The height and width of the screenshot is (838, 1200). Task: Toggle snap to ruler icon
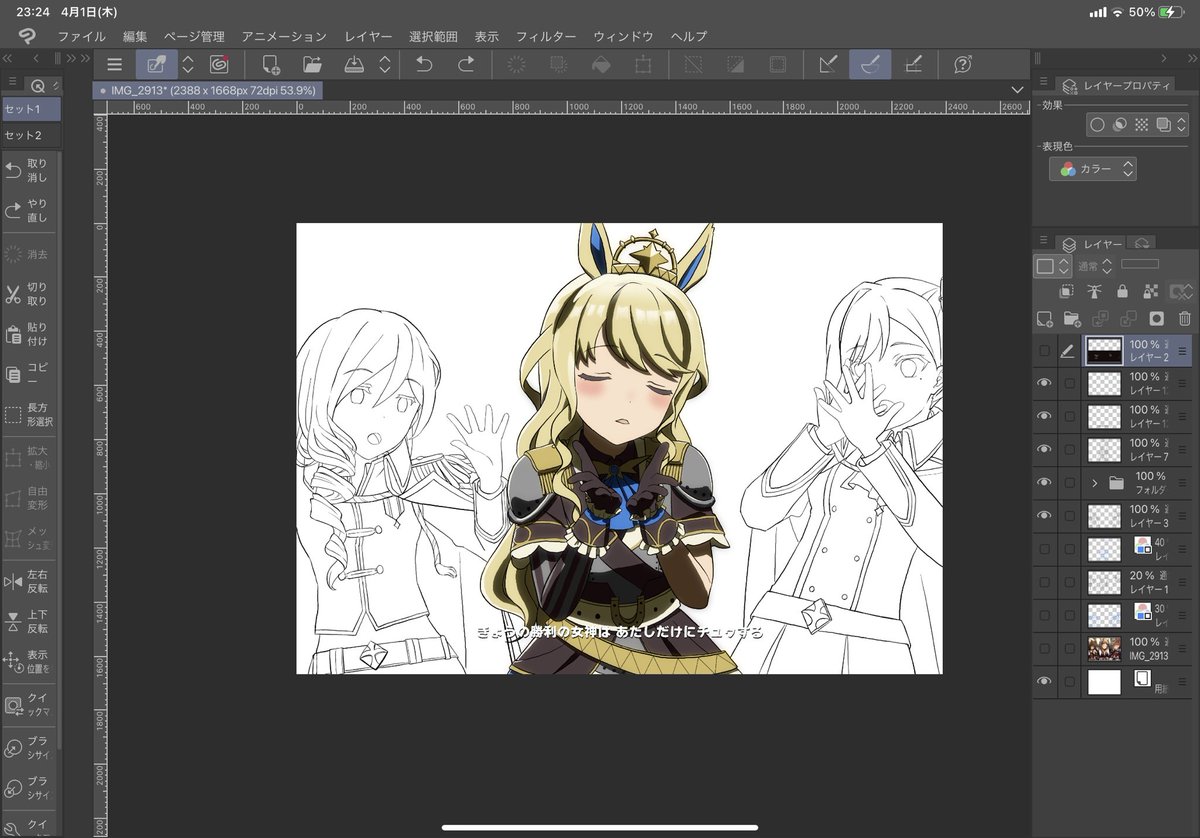pyautogui.click(x=828, y=65)
